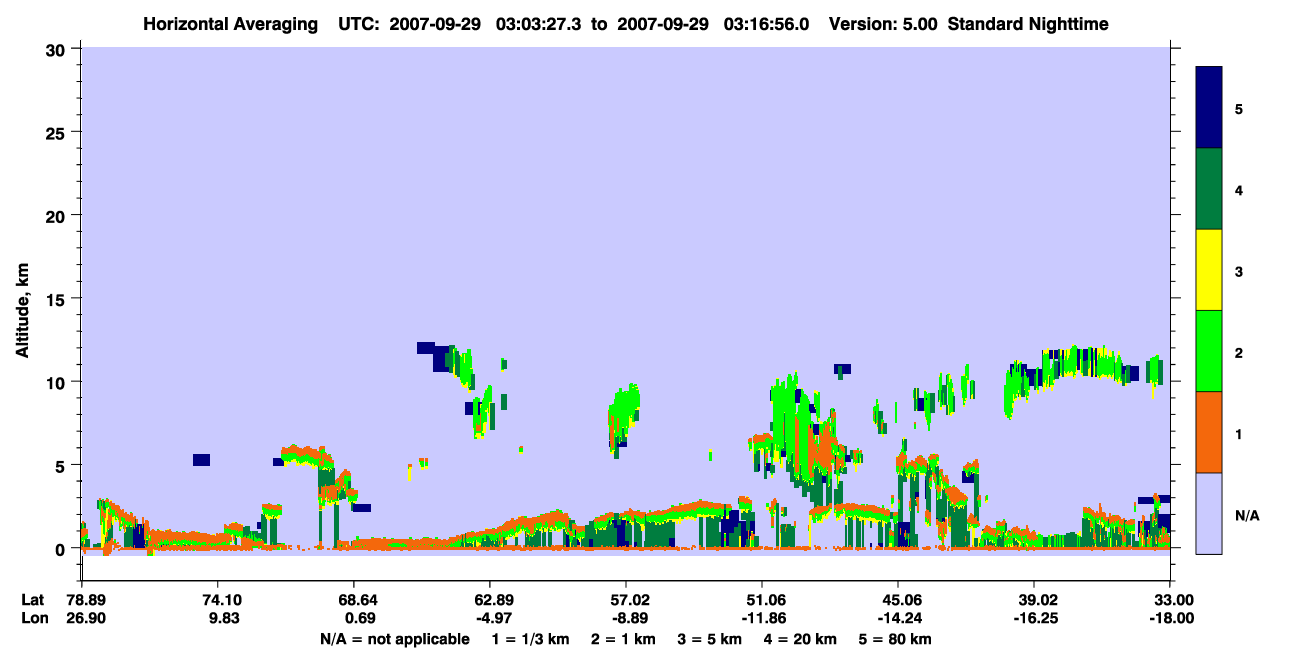Click the orange level 1 color swatch
Screen dimensions: 1300x667
click(x=1209, y=432)
